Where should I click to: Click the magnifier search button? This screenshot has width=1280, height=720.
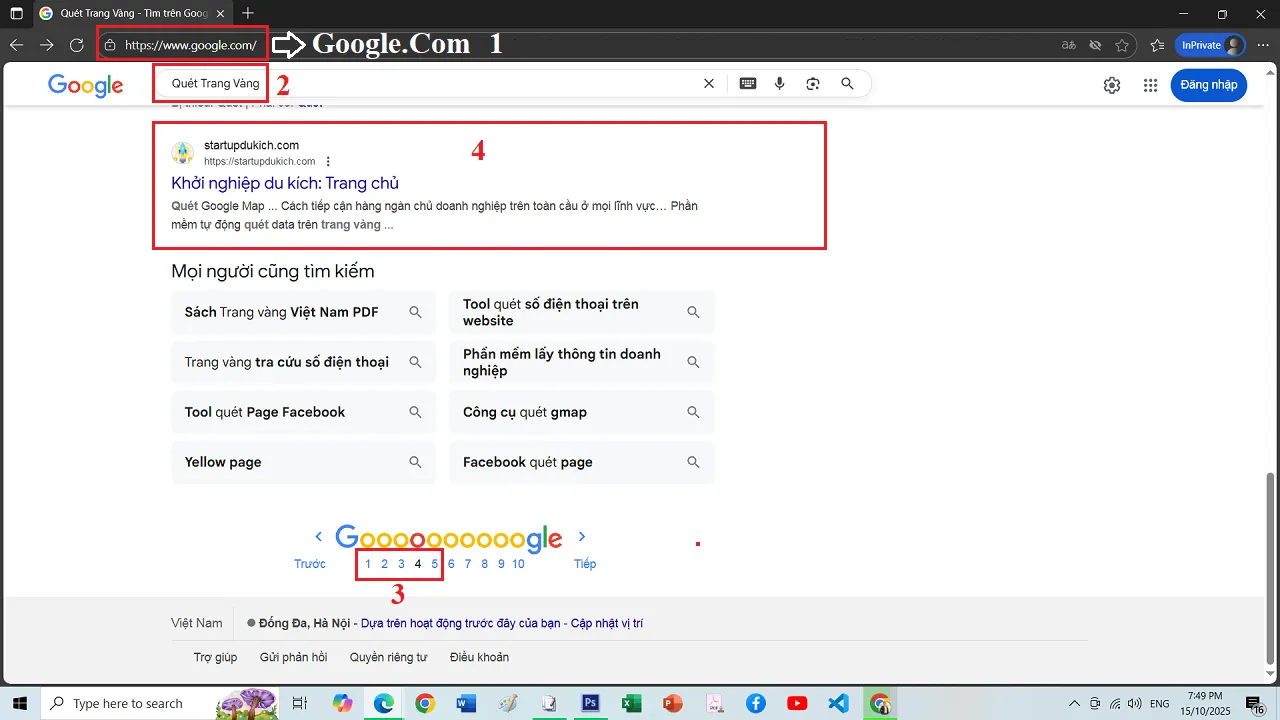pos(847,84)
